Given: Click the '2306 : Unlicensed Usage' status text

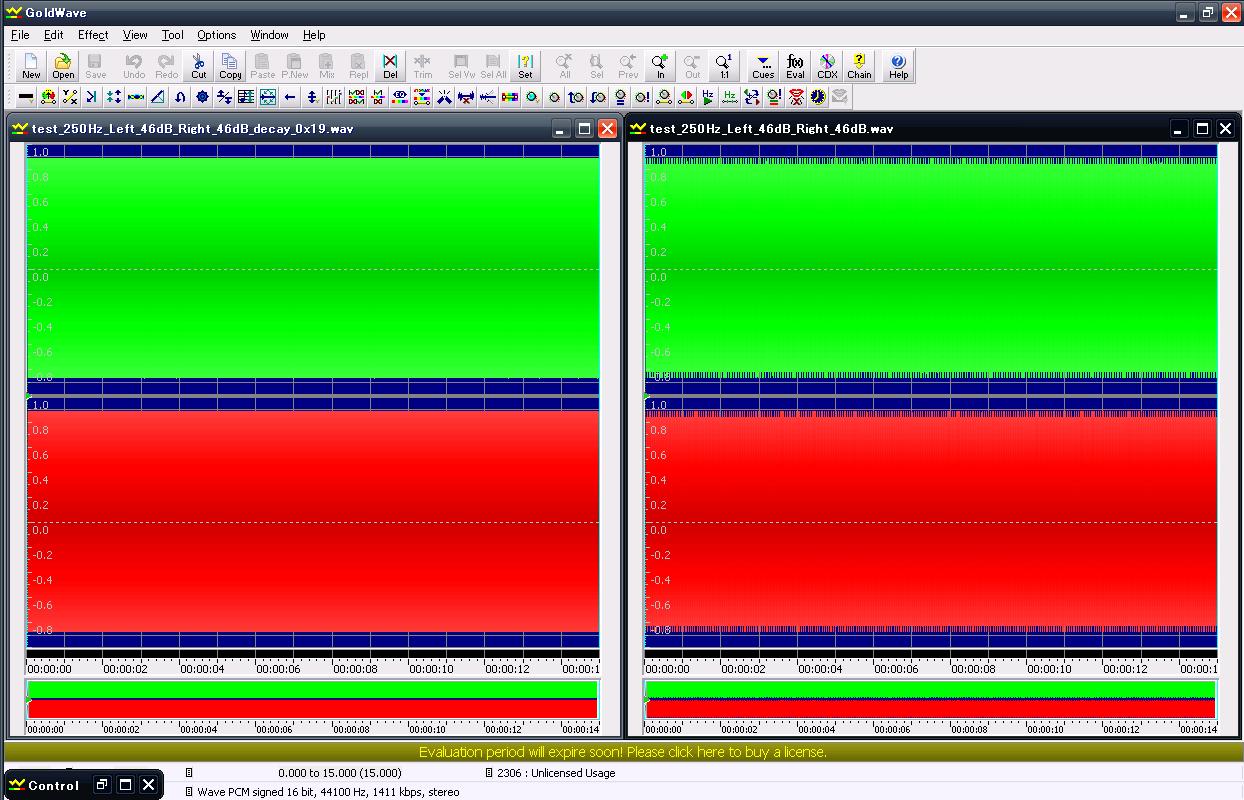Looking at the screenshot, I should pos(556,773).
